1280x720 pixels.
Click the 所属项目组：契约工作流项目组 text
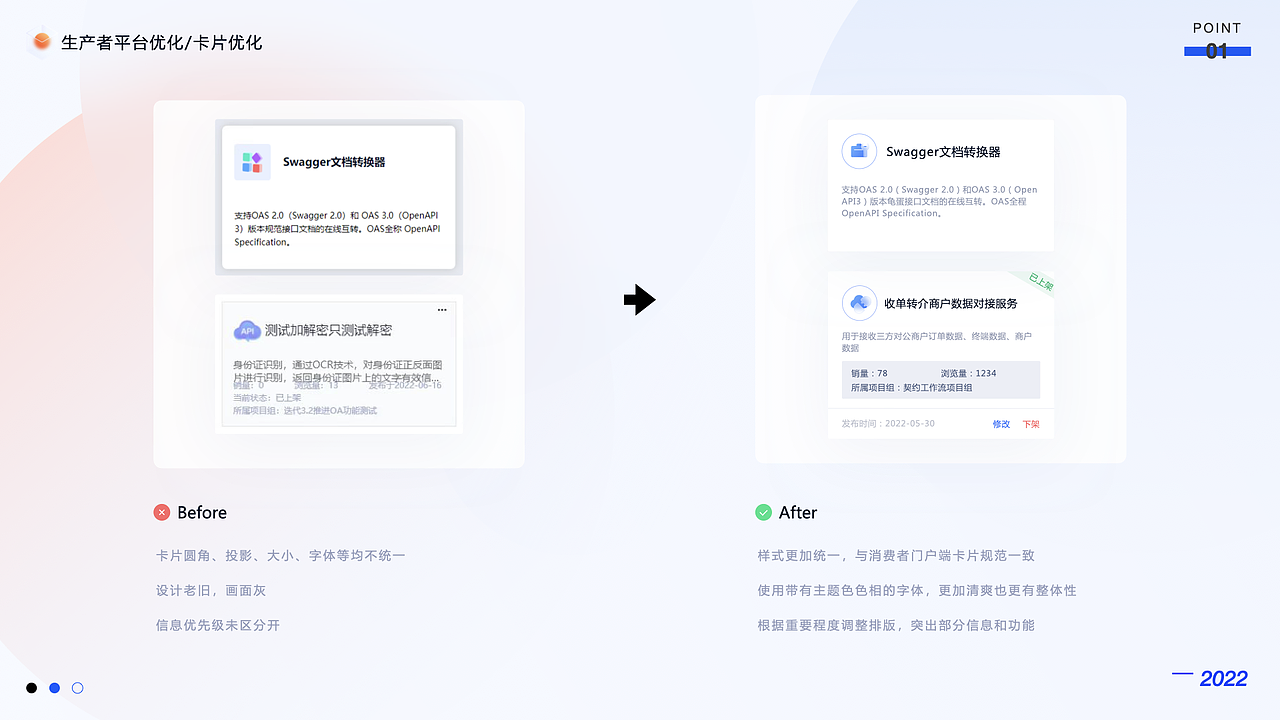(911, 387)
